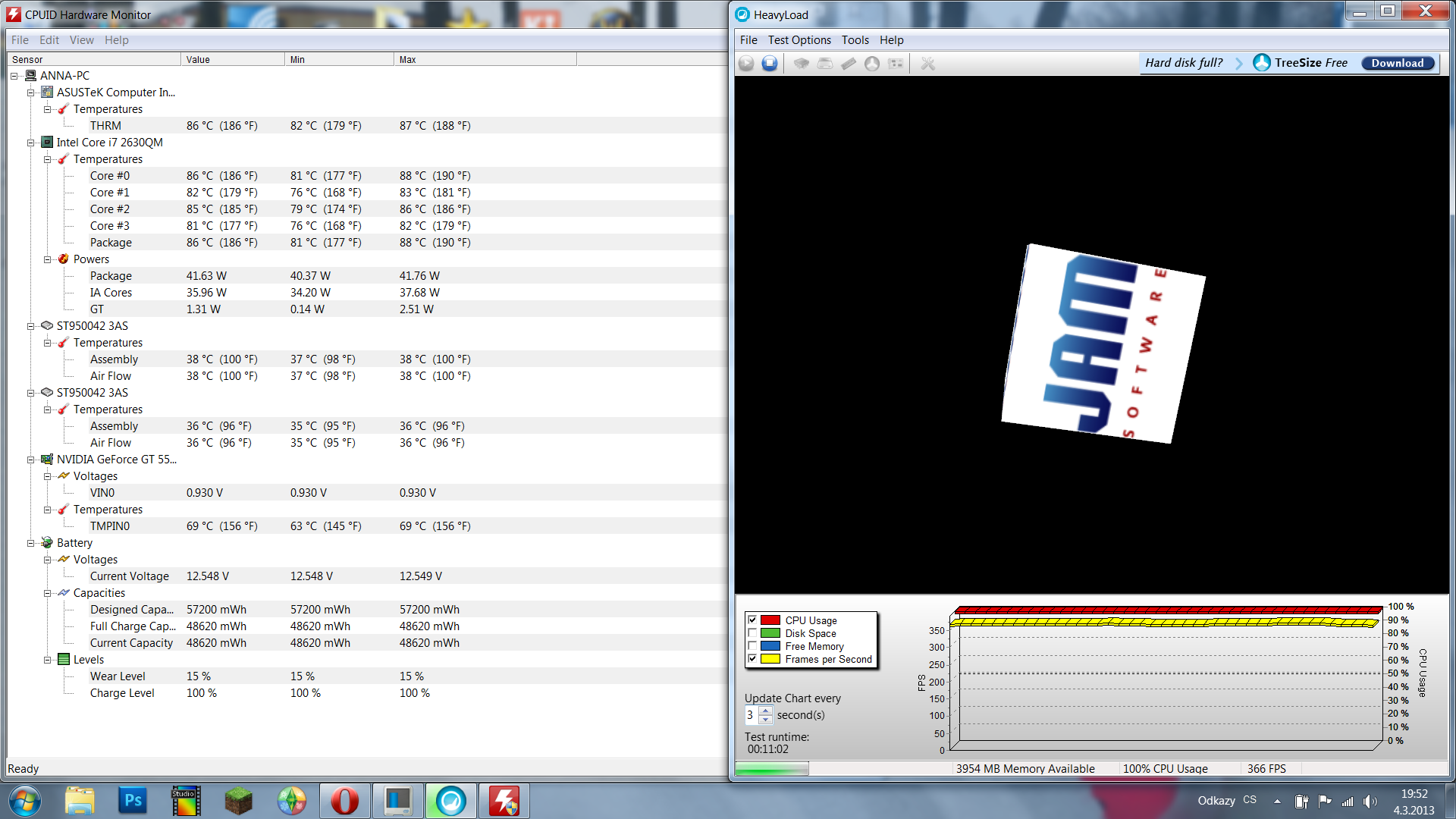Viewport: 1456px width, 819px height.
Task: Collapse the Powers subtree
Action: tap(48, 259)
